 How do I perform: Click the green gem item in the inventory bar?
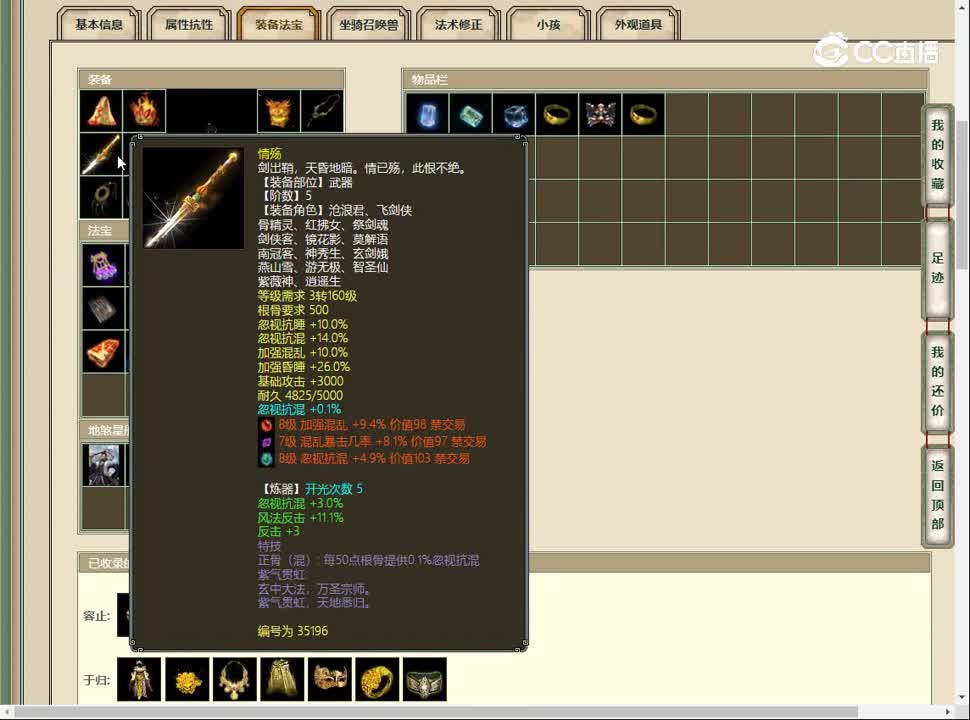[x=470, y=113]
